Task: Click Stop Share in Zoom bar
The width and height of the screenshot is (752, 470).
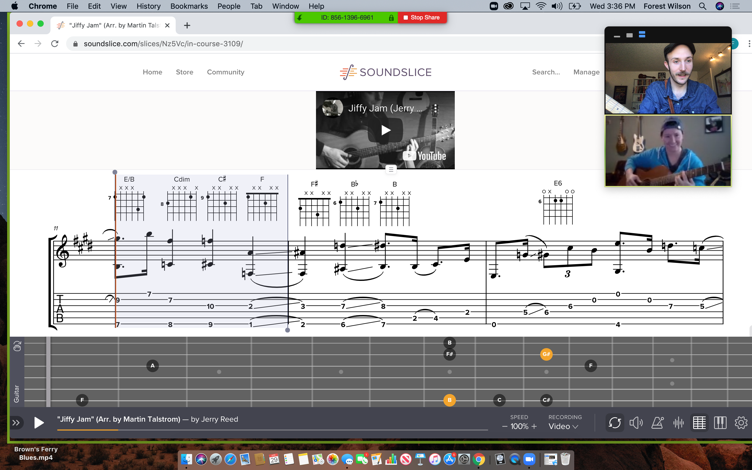Action: [421, 18]
